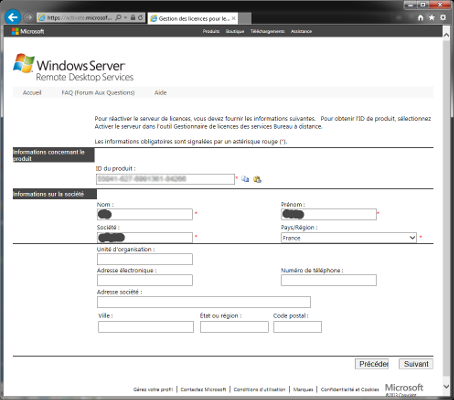The height and width of the screenshot is (400, 454).
Task: Open the Pays/Région dropdown showing France
Action: pyautogui.click(x=349, y=238)
